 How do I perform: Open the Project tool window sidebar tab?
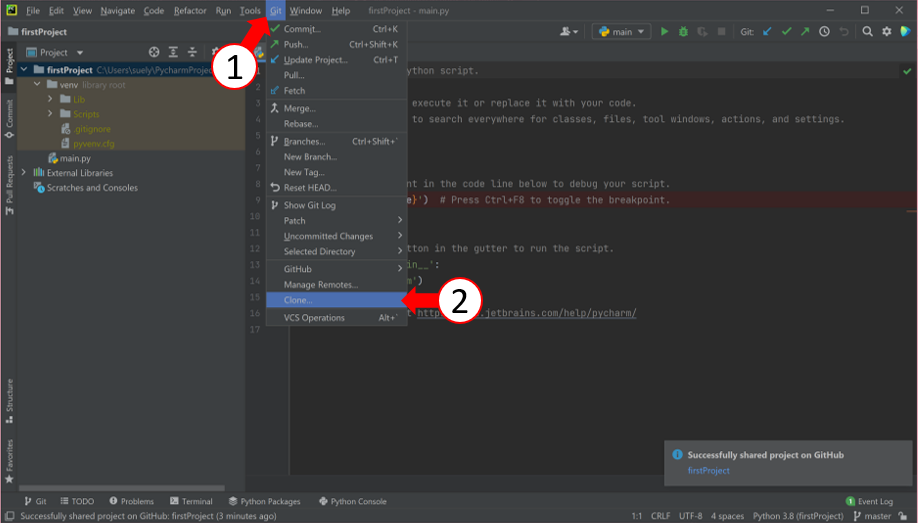(9, 66)
